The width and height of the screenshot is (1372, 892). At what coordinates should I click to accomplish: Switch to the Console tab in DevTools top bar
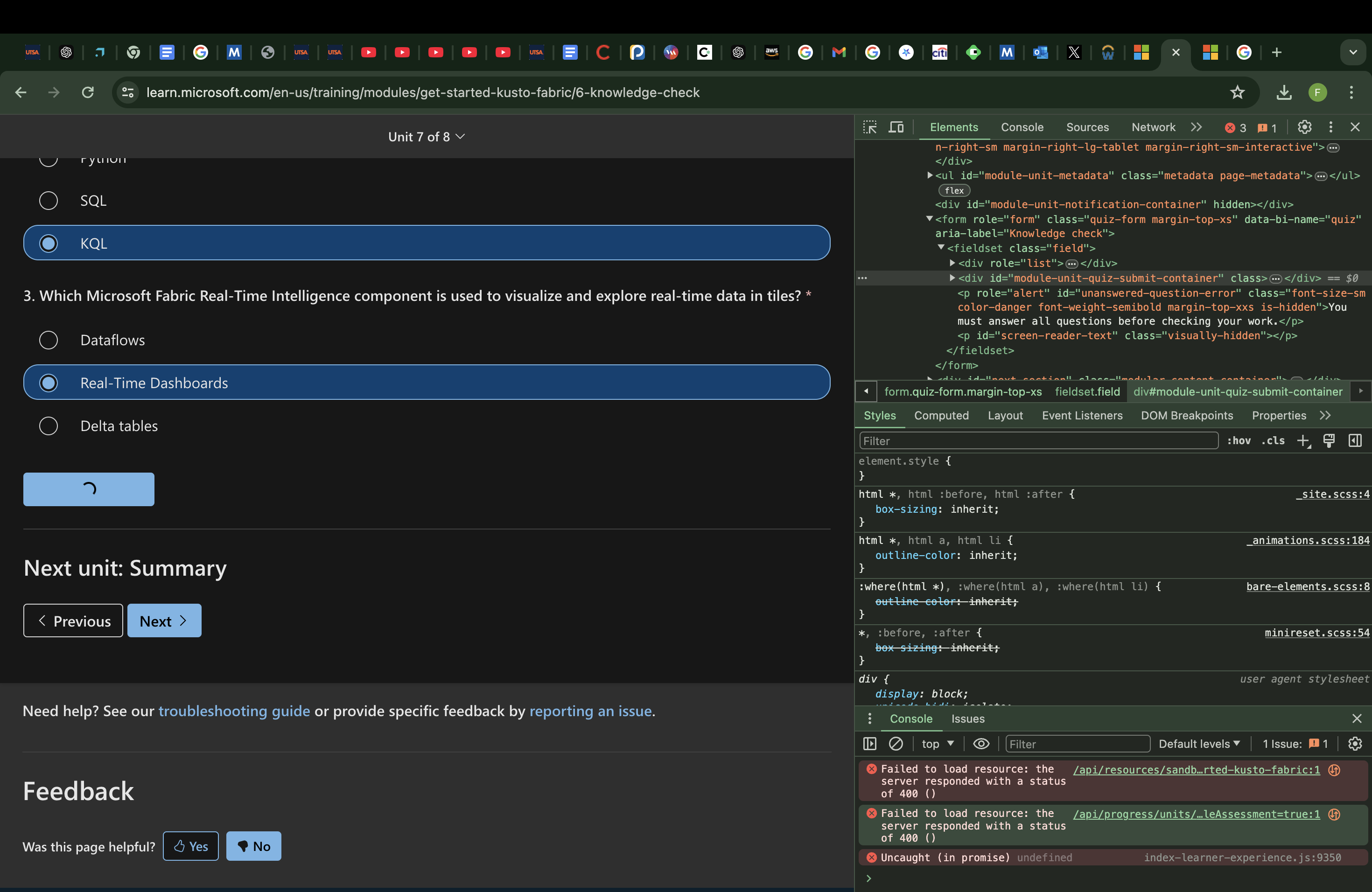coord(1022,127)
